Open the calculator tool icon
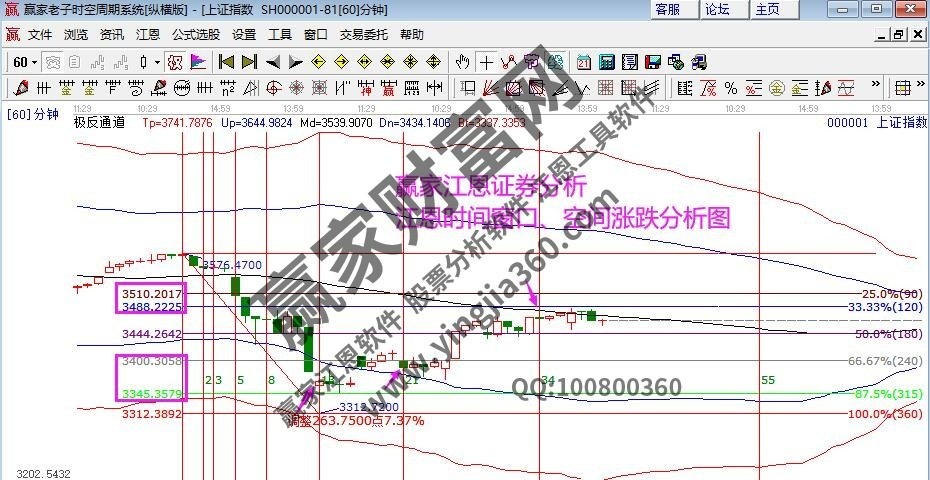 604,62
